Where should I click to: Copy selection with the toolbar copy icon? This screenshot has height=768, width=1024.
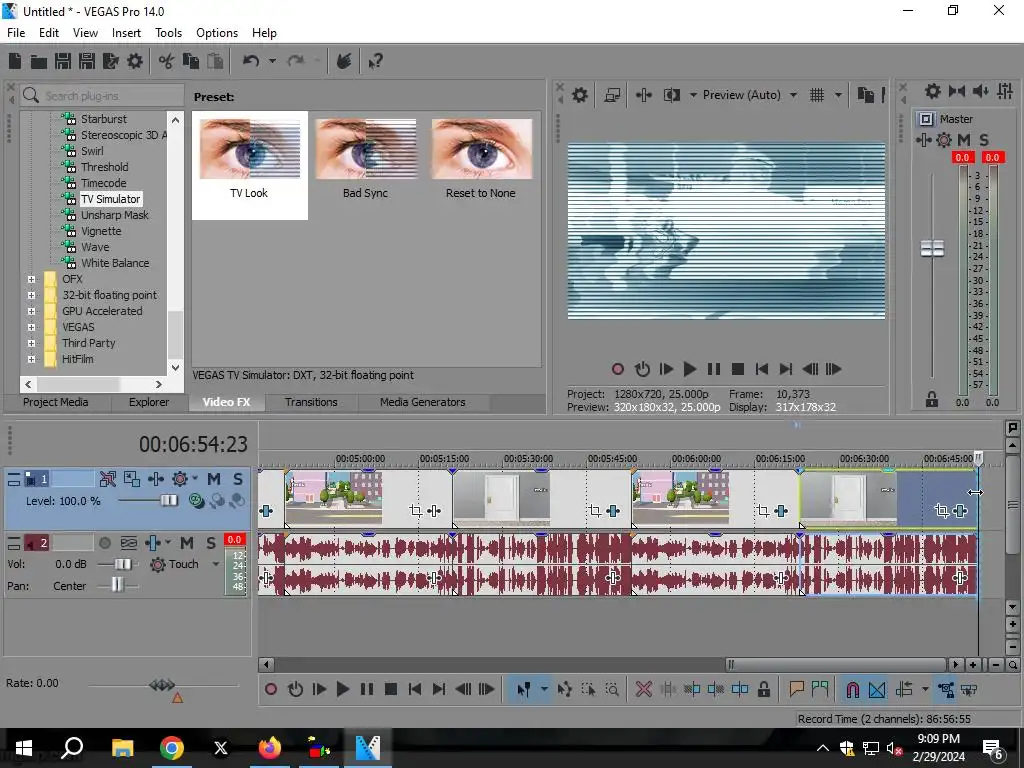pyautogui.click(x=191, y=61)
